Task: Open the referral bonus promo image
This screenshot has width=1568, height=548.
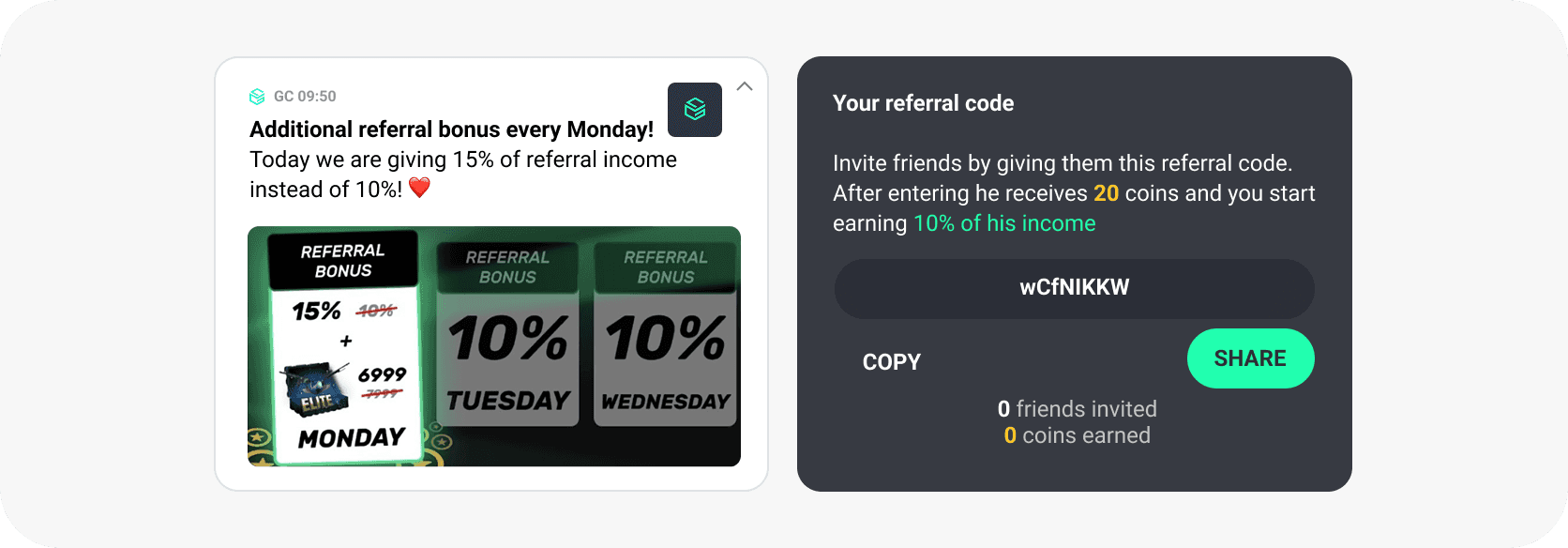Action: point(494,345)
